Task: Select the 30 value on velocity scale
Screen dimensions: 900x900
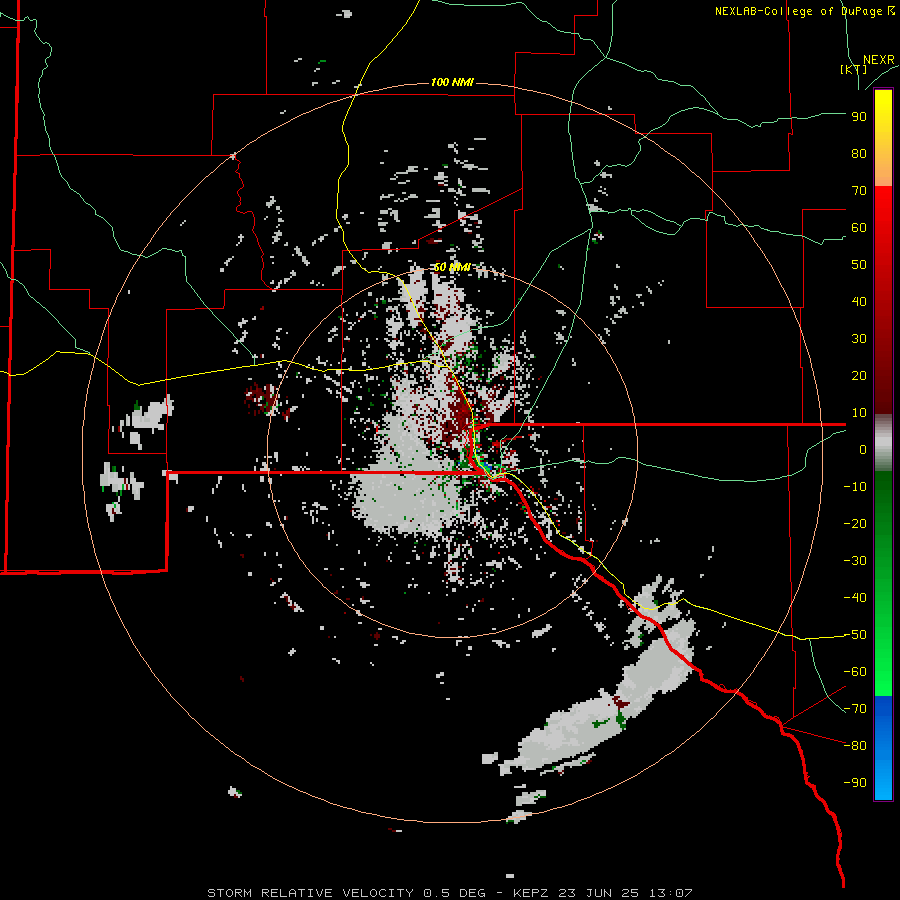Action: point(859,339)
